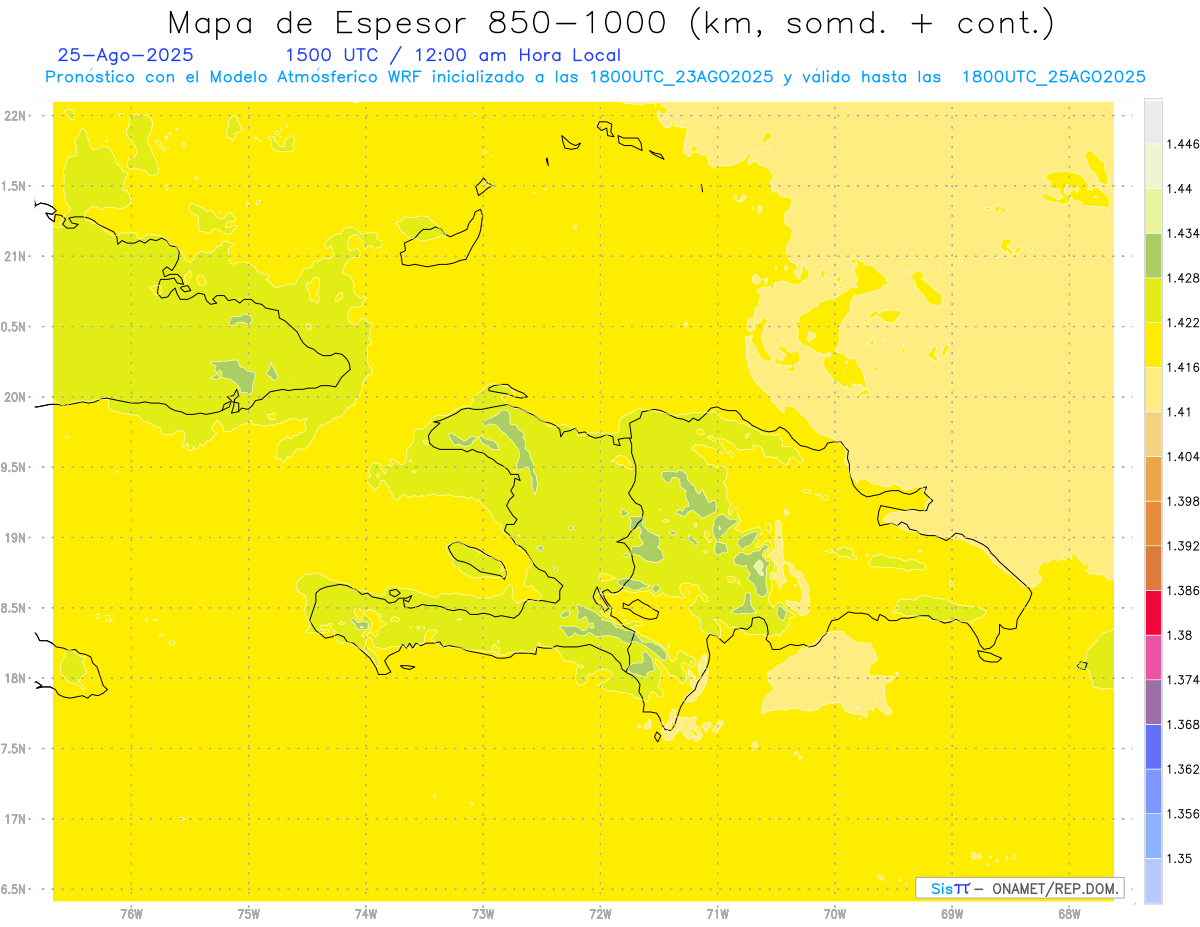Image resolution: width=1200 pixels, height=927 pixels.
Task: Click the legend value '1.434'
Action: (x=1182, y=233)
